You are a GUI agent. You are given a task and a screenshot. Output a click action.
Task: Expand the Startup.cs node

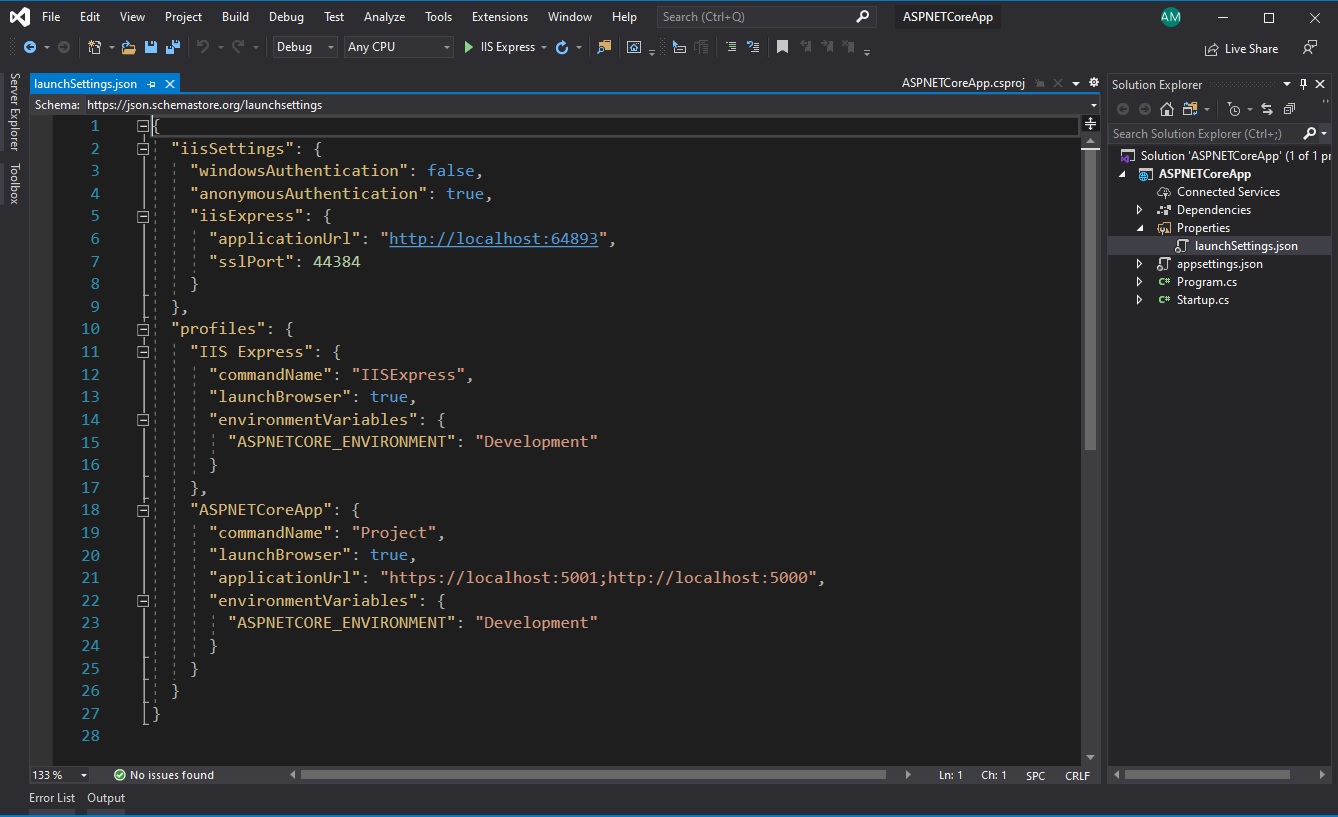[x=1139, y=300]
